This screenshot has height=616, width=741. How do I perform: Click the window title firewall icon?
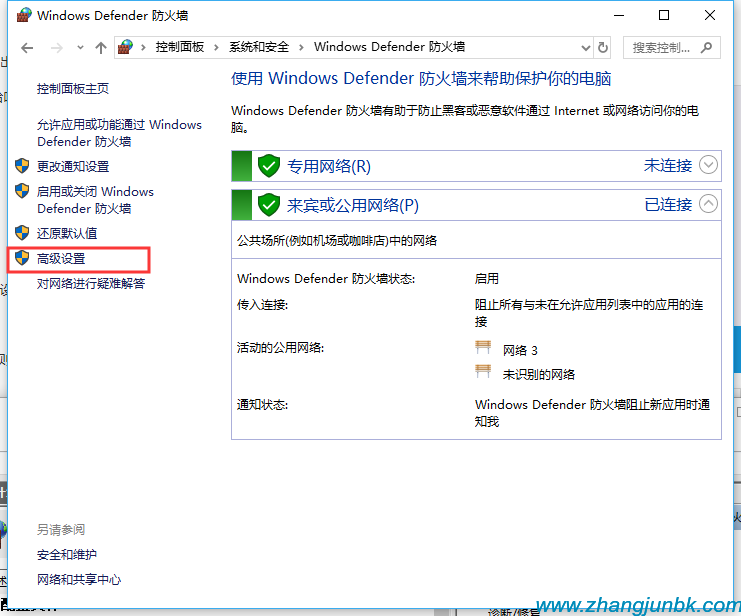[x=24, y=16]
